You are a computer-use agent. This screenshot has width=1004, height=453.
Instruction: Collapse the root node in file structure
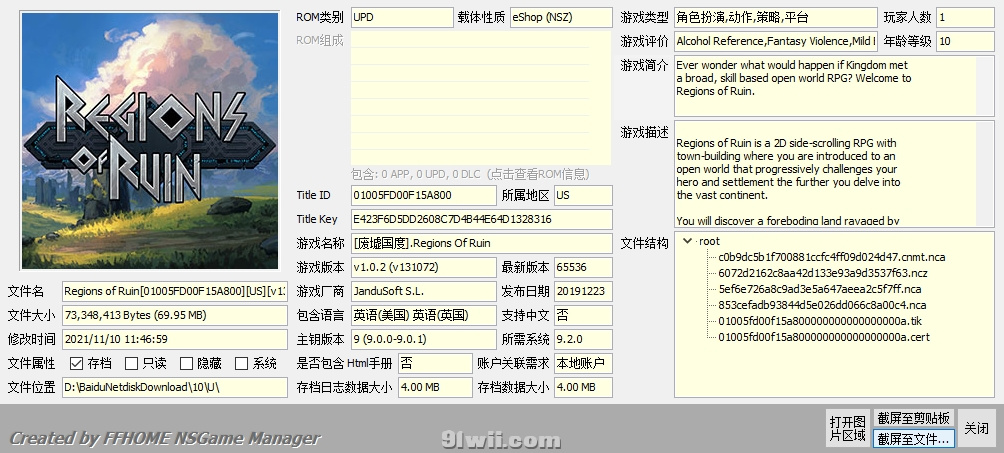tap(688, 241)
